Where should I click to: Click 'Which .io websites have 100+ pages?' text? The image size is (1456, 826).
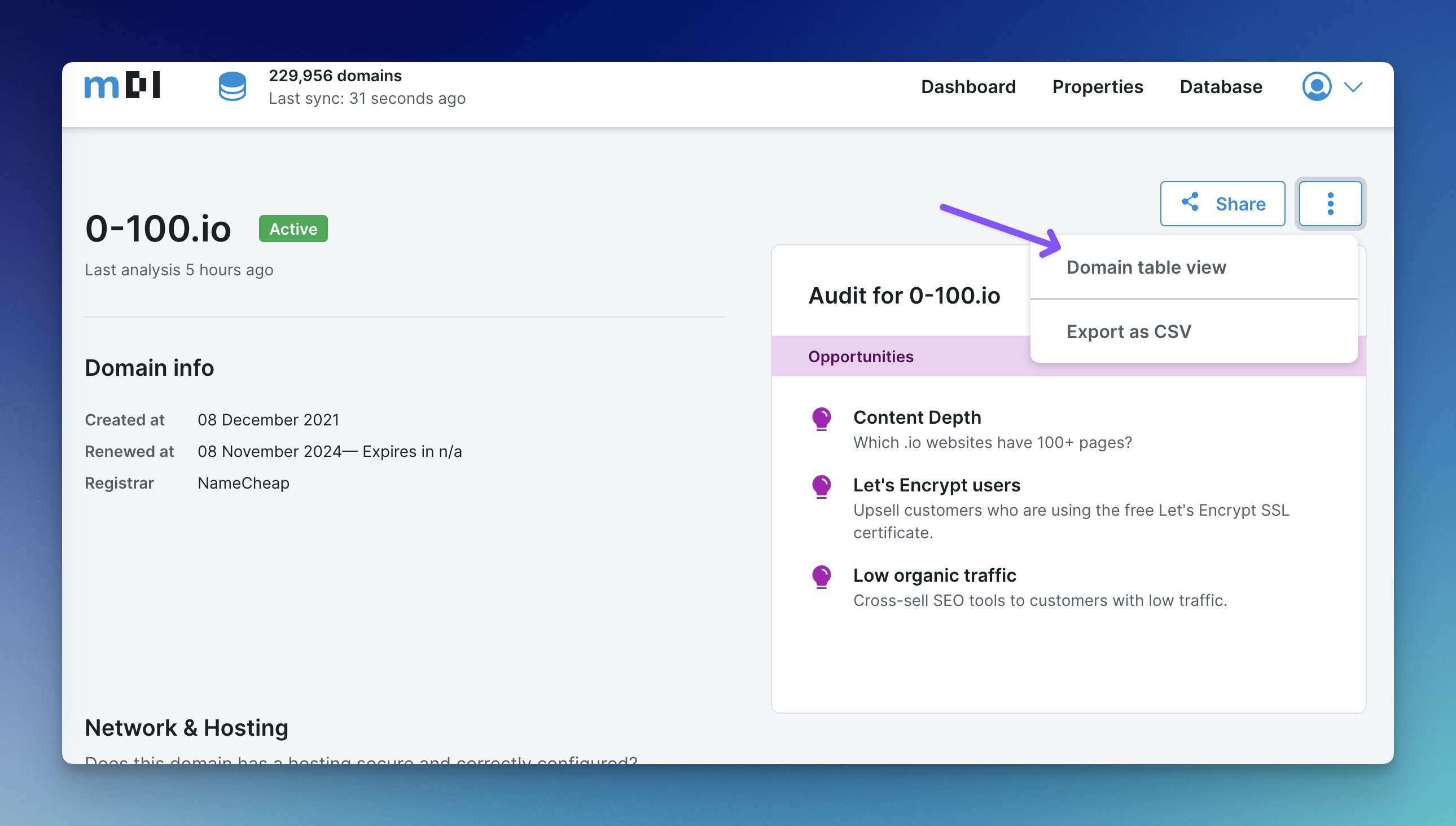coord(992,442)
